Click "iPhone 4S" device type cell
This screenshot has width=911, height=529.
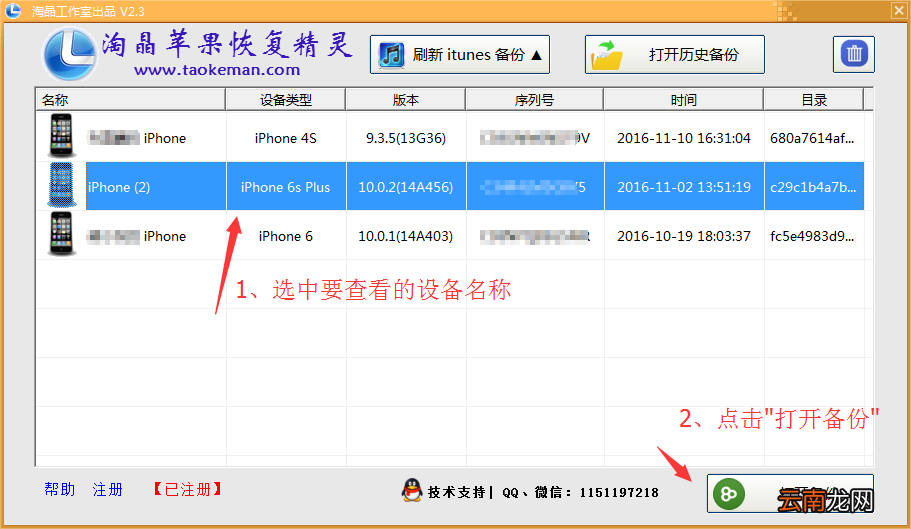pyautogui.click(x=286, y=138)
